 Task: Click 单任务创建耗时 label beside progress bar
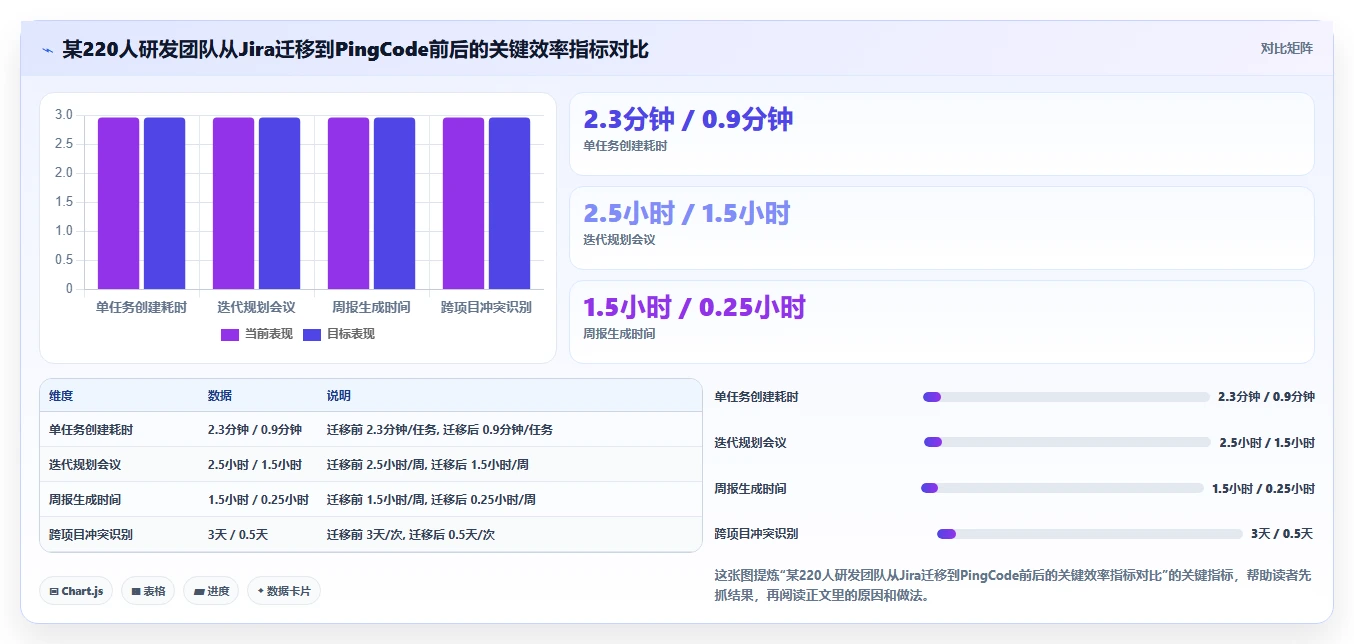pos(756,397)
